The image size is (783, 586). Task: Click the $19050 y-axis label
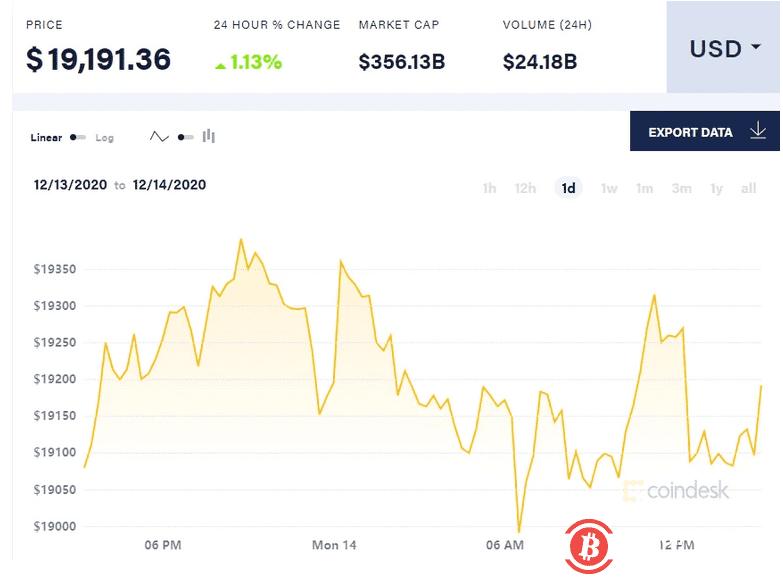tap(55, 490)
